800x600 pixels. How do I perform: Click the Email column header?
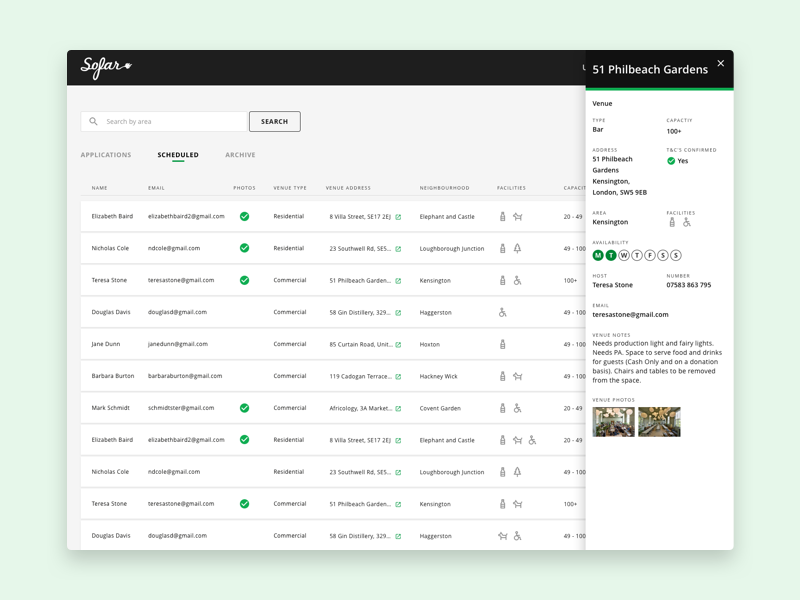[156, 188]
